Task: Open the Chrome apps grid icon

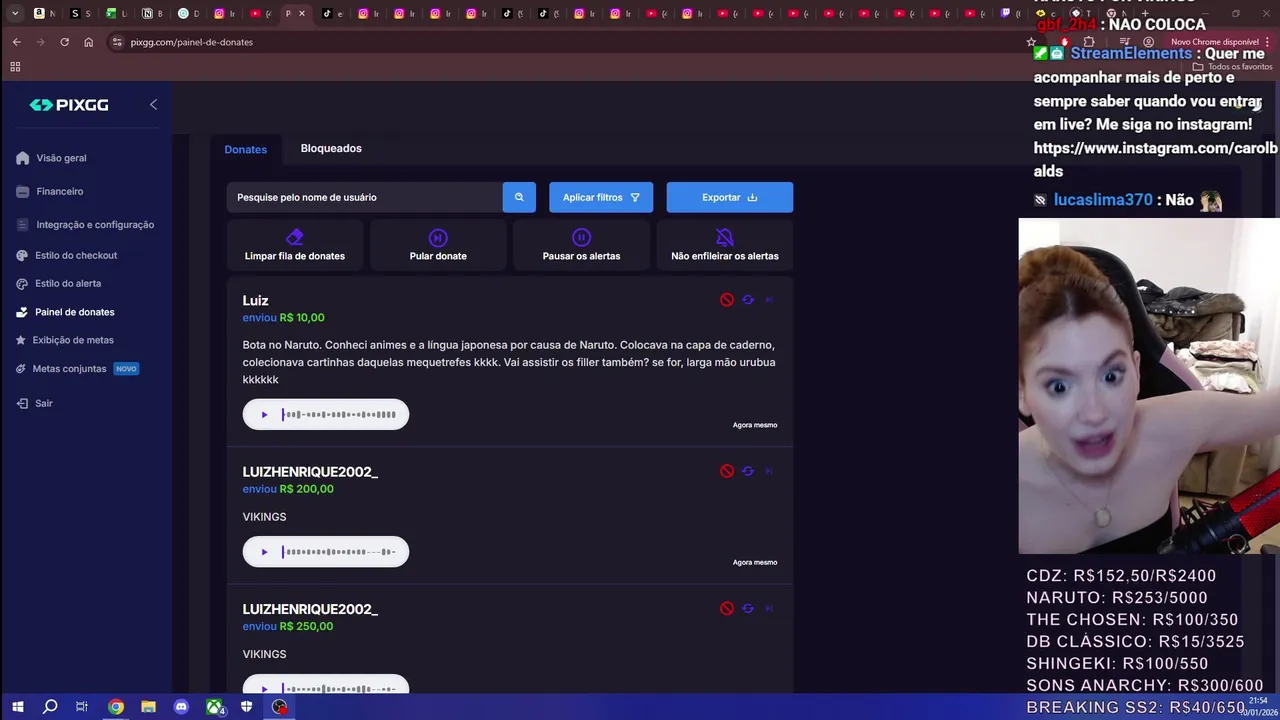Action: tap(15, 67)
